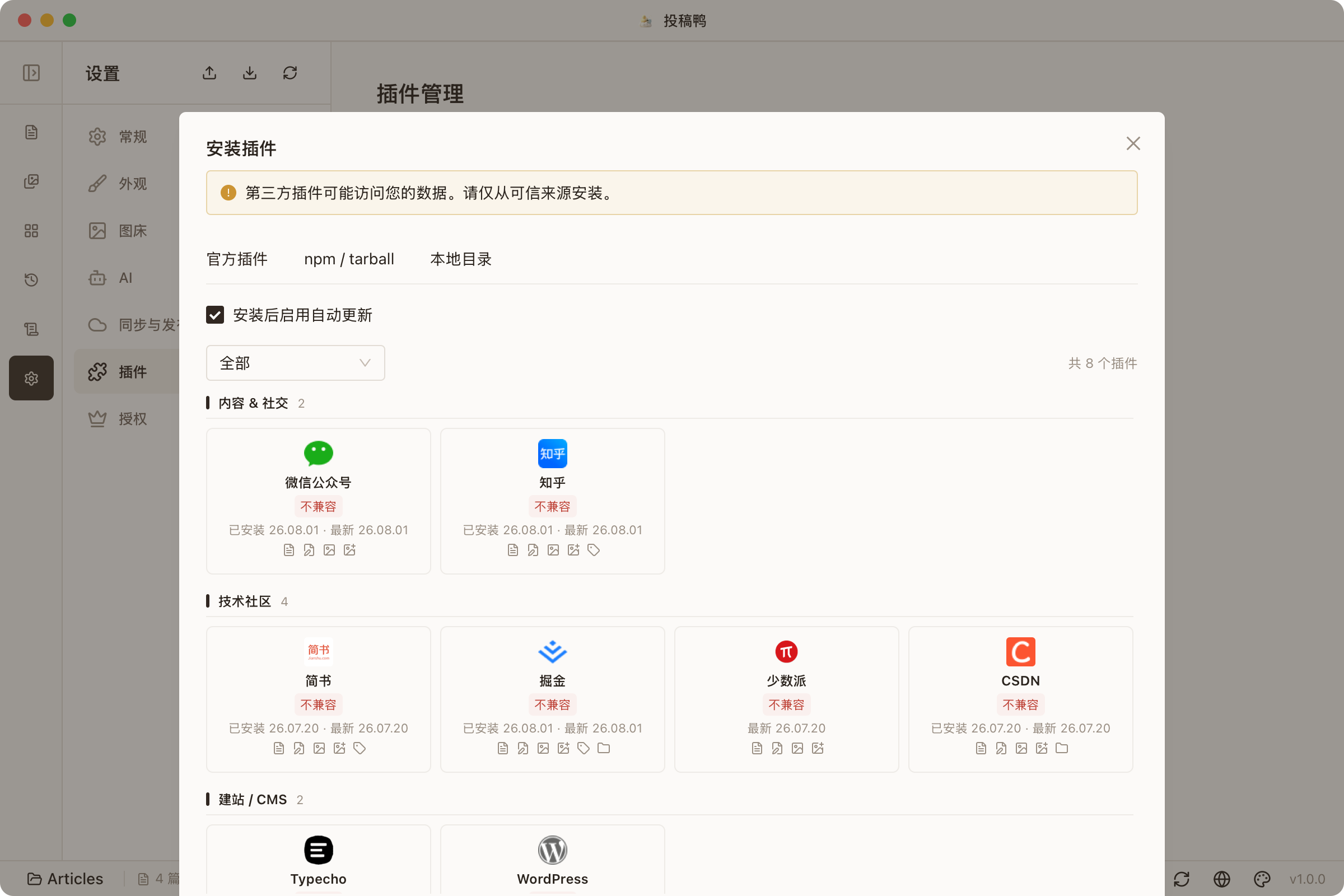The image size is (1344, 896).
Task: Click the WordPress plugin icon
Action: (553, 850)
